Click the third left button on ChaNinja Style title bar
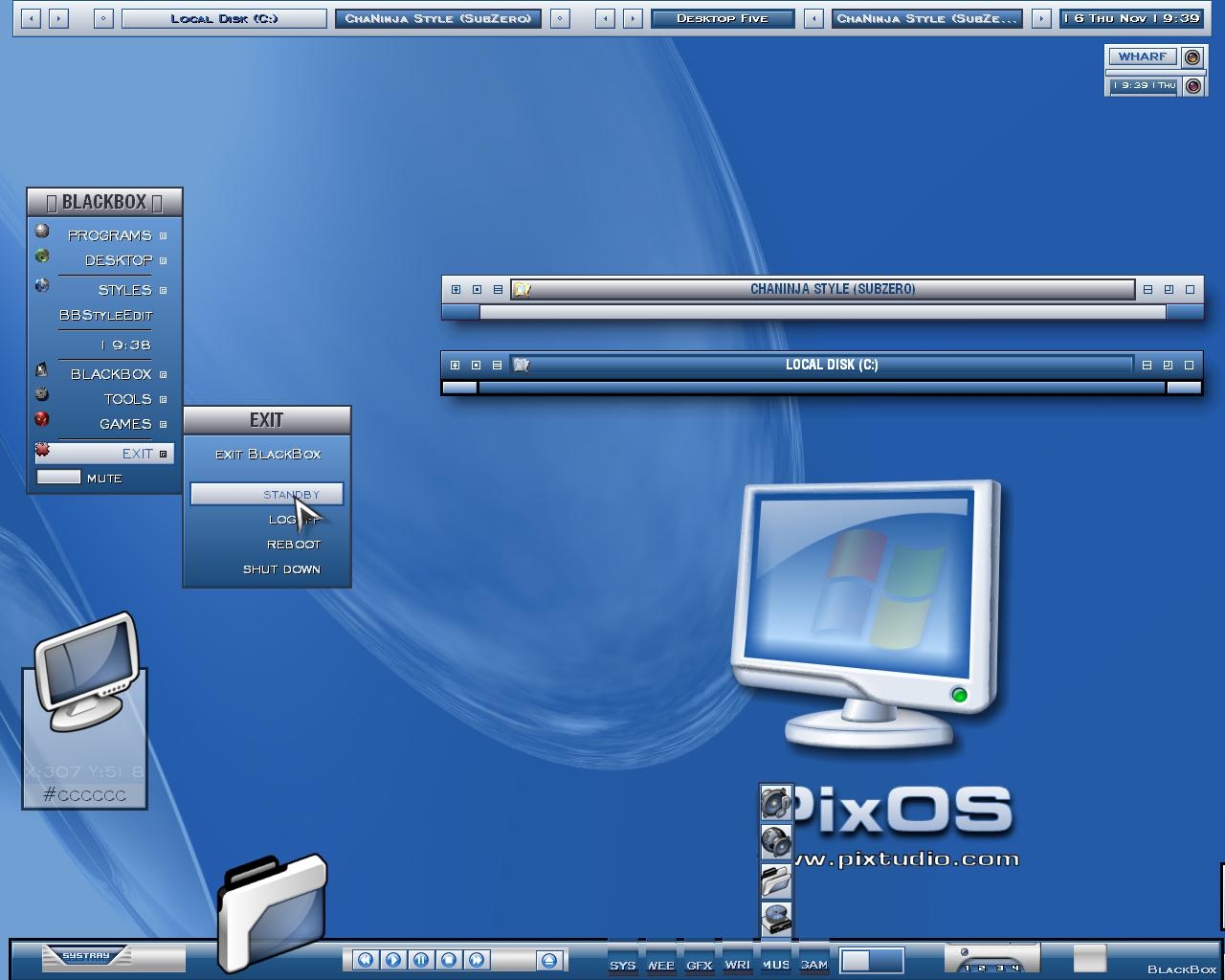This screenshot has width=1225, height=980. point(498,289)
